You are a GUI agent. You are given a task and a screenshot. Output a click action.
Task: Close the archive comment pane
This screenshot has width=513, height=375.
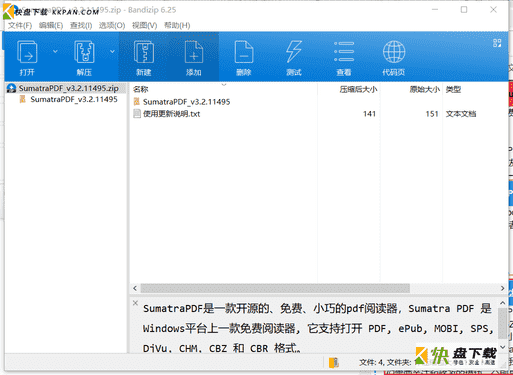click(135, 303)
